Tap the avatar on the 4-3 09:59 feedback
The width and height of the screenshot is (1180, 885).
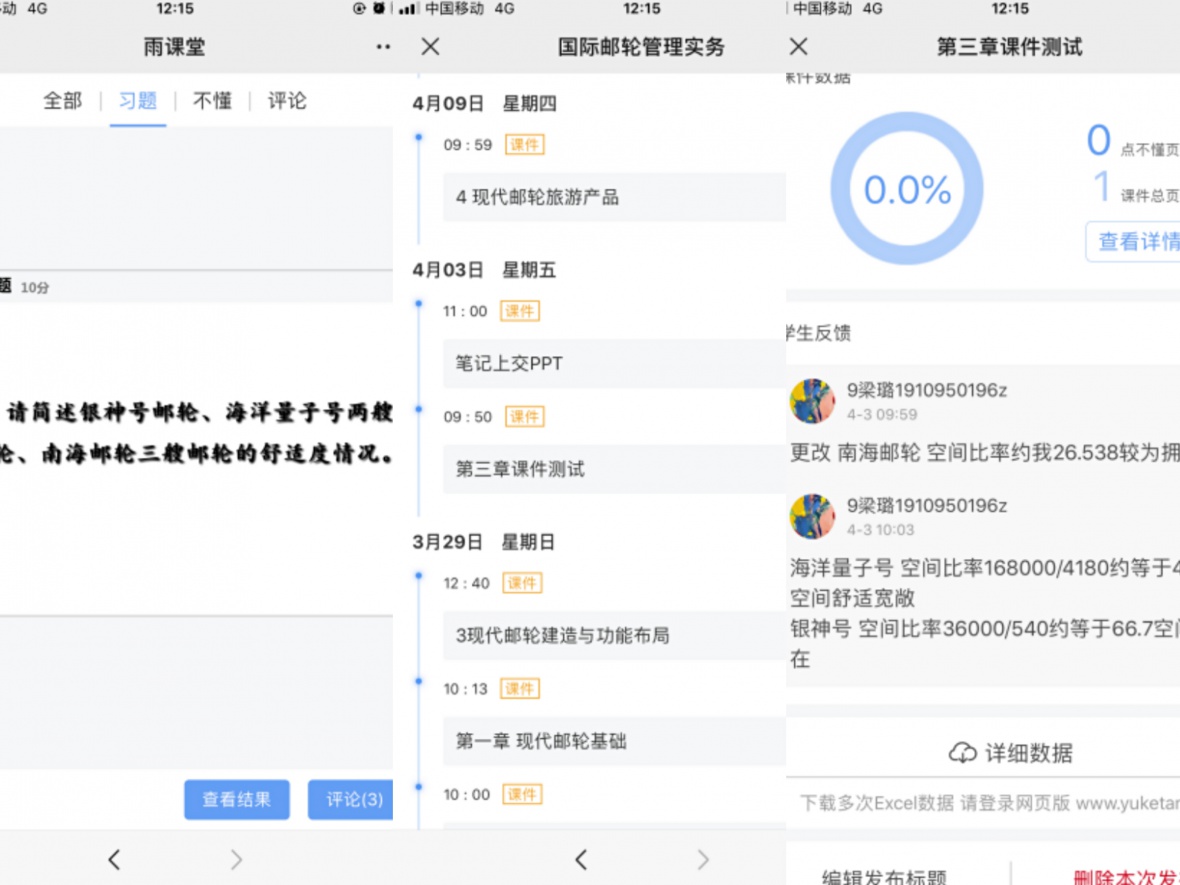(x=812, y=401)
